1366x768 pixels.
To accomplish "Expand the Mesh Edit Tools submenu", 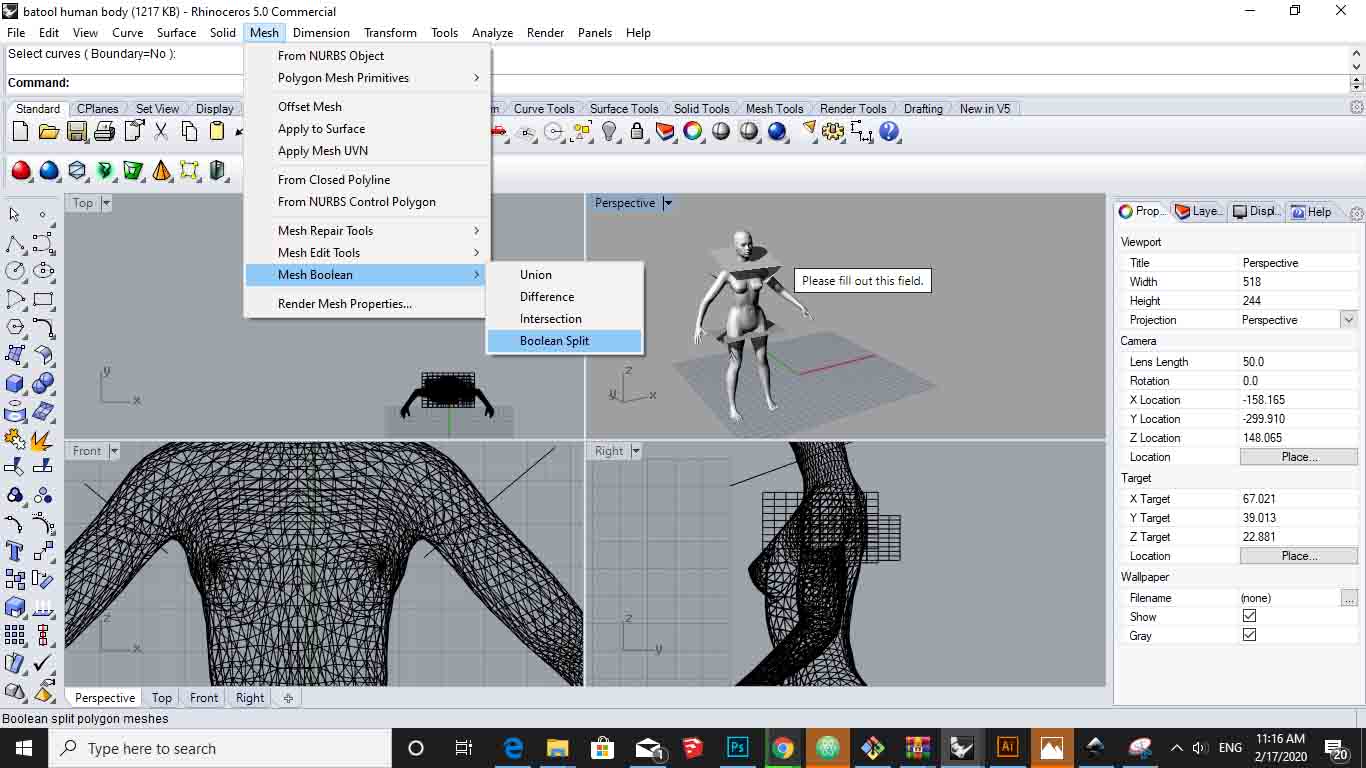I will click(367, 253).
